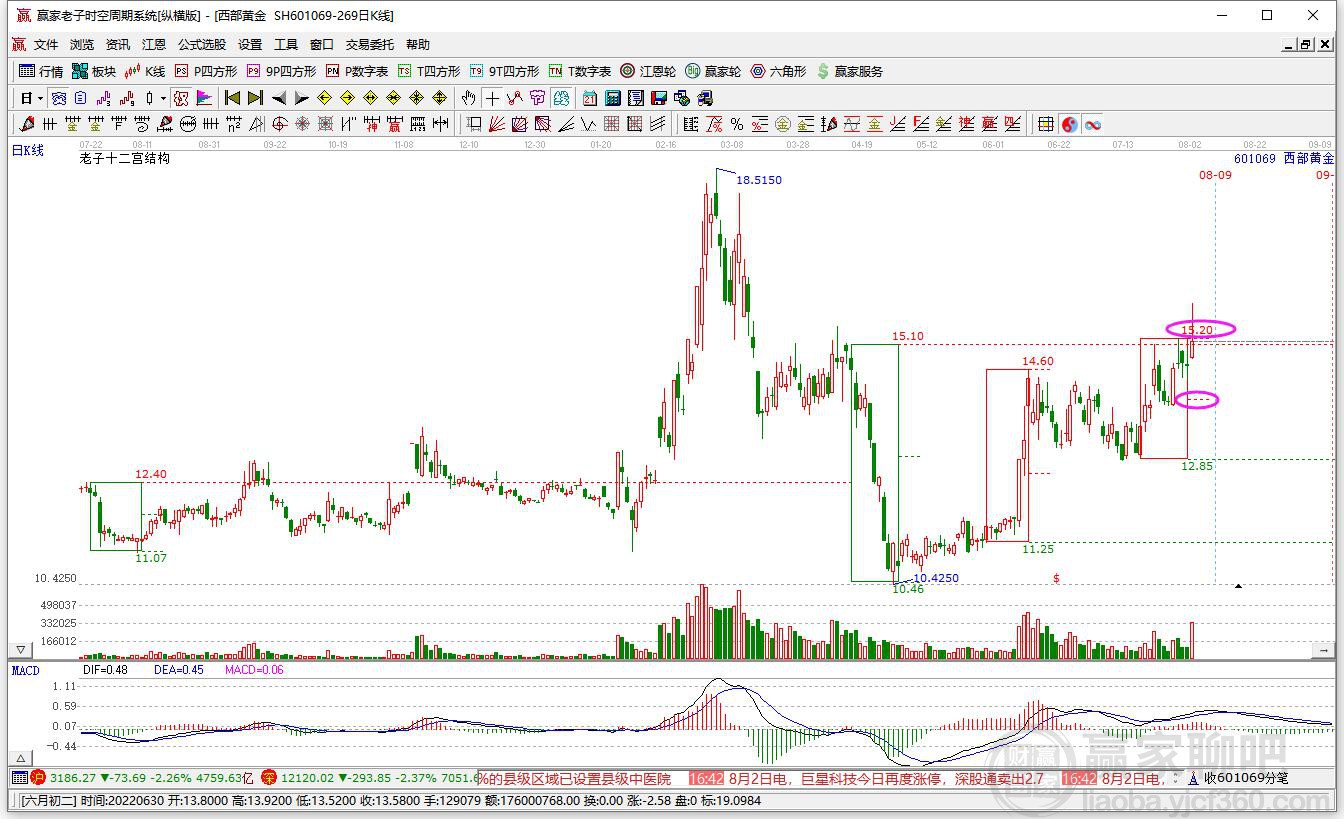Open 赢家服务 with the dollar icon

tap(850, 71)
